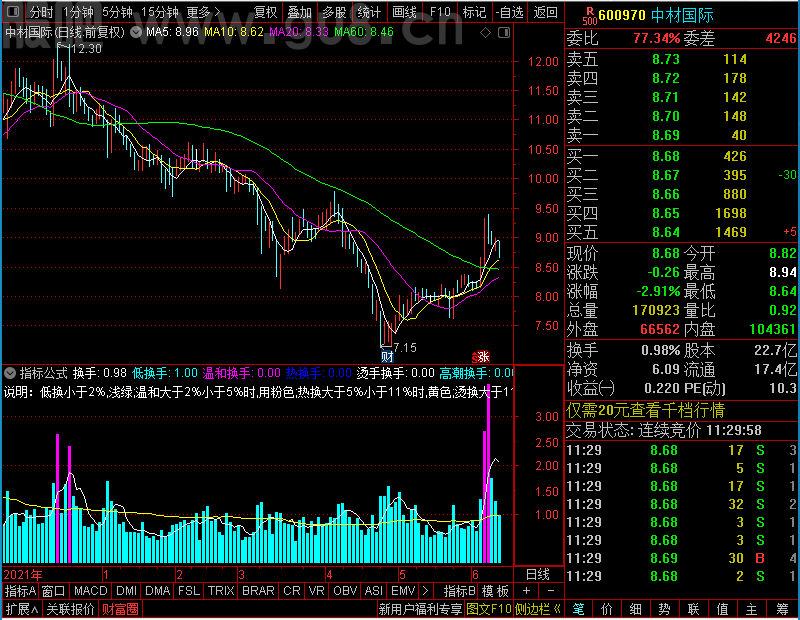This screenshot has width=800, height=620.
Task: Select the 筹 chip-distribution tab
Action: (x=783, y=609)
